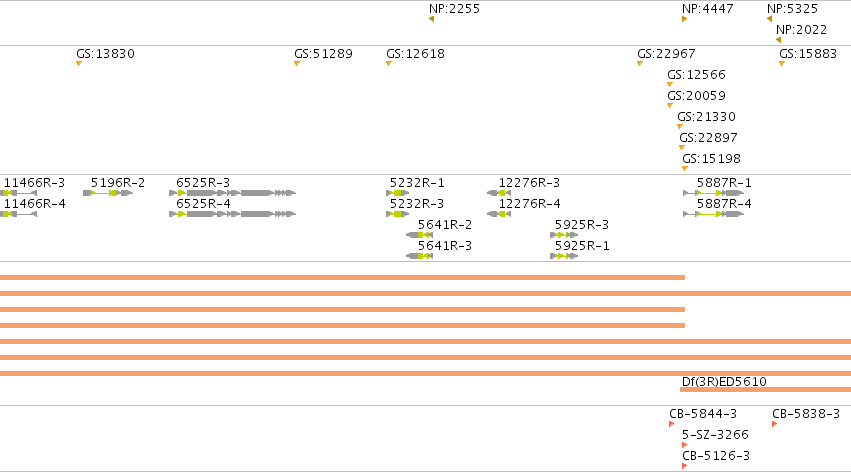The height and width of the screenshot is (472, 851).
Task: Click the 5196R-2 text label
Action: point(118,183)
